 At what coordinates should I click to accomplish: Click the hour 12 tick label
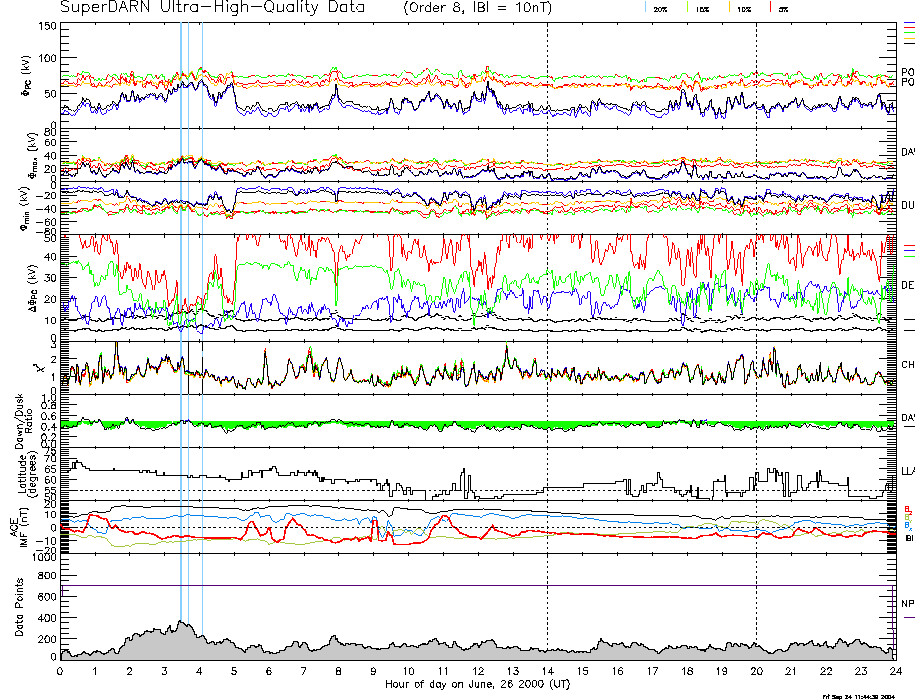tap(477, 672)
